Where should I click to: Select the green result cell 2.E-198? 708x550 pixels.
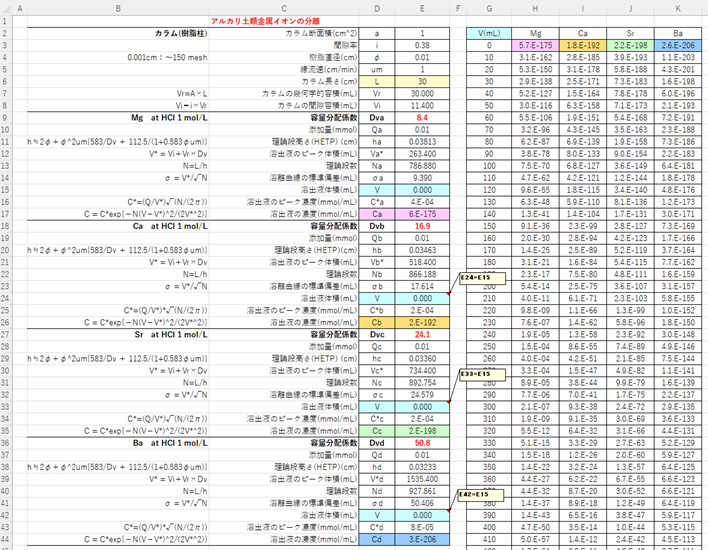[x=422, y=431]
